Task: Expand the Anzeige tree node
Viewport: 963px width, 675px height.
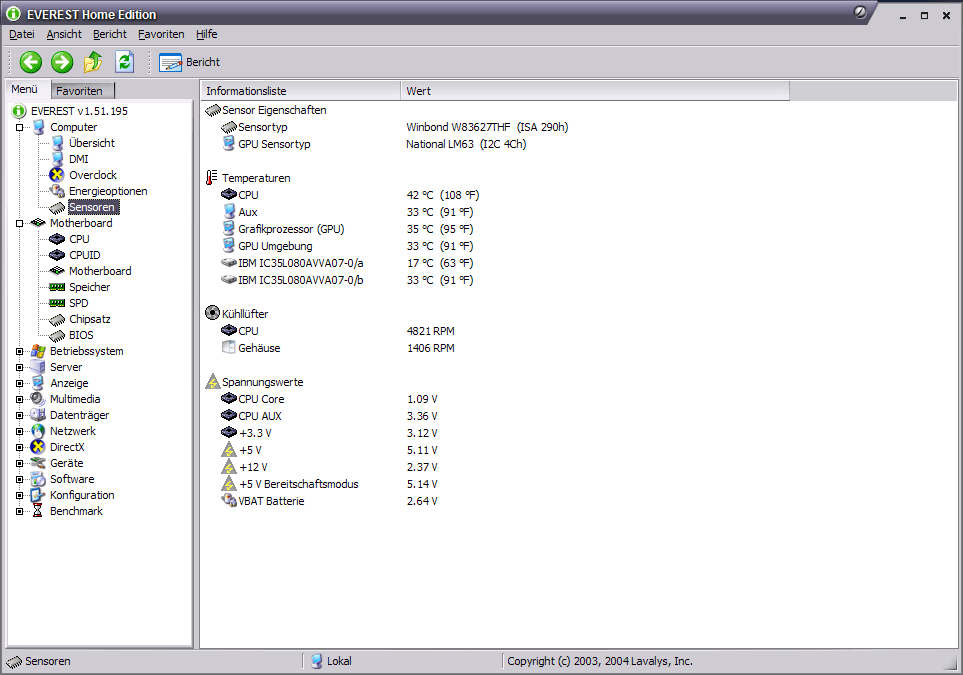Action: click(x=19, y=383)
